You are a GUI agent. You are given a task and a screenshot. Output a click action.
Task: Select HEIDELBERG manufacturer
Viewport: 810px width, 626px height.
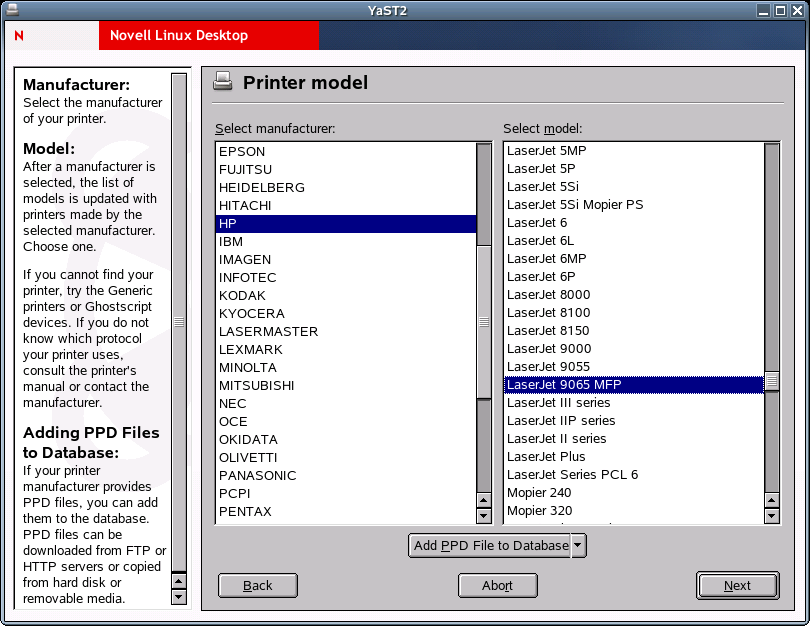pyautogui.click(x=346, y=187)
